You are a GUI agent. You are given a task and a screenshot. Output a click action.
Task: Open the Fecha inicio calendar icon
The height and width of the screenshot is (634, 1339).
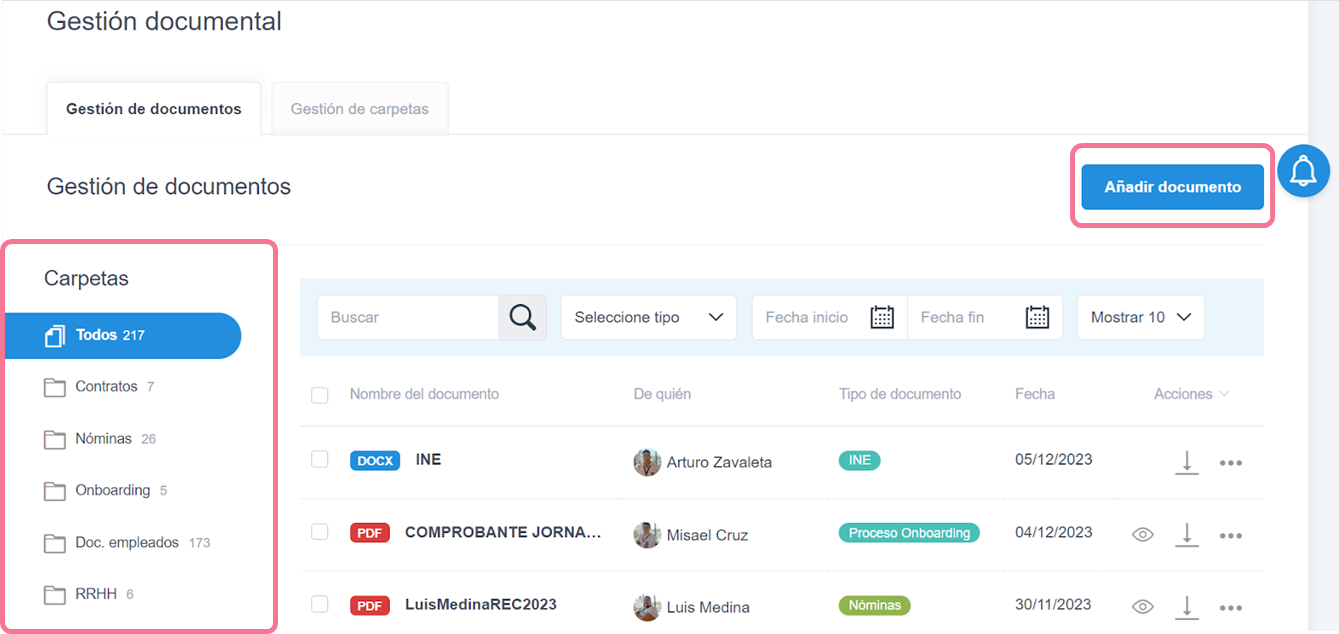tap(881, 317)
